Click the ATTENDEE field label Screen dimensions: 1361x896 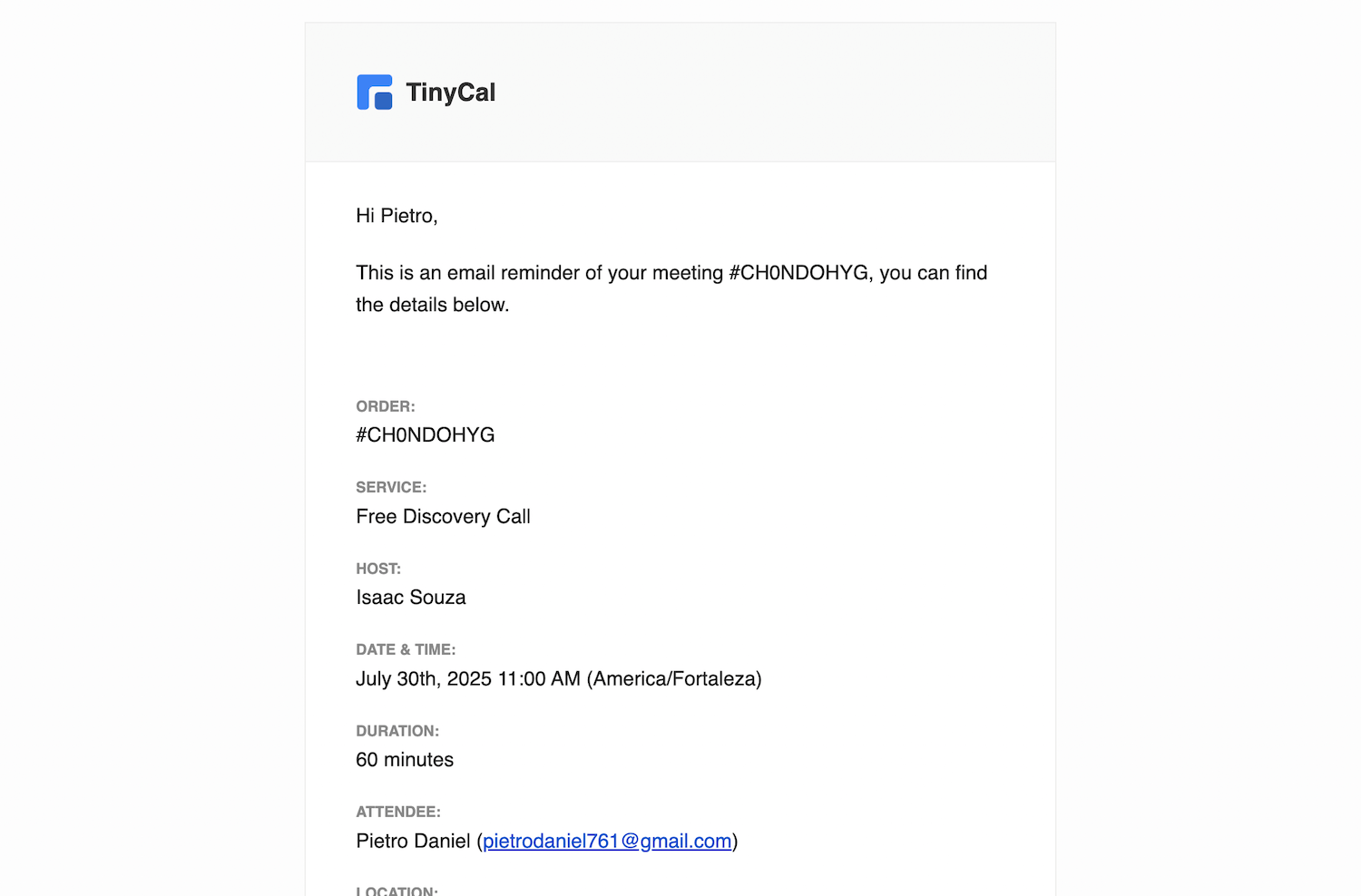(x=398, y=812)
